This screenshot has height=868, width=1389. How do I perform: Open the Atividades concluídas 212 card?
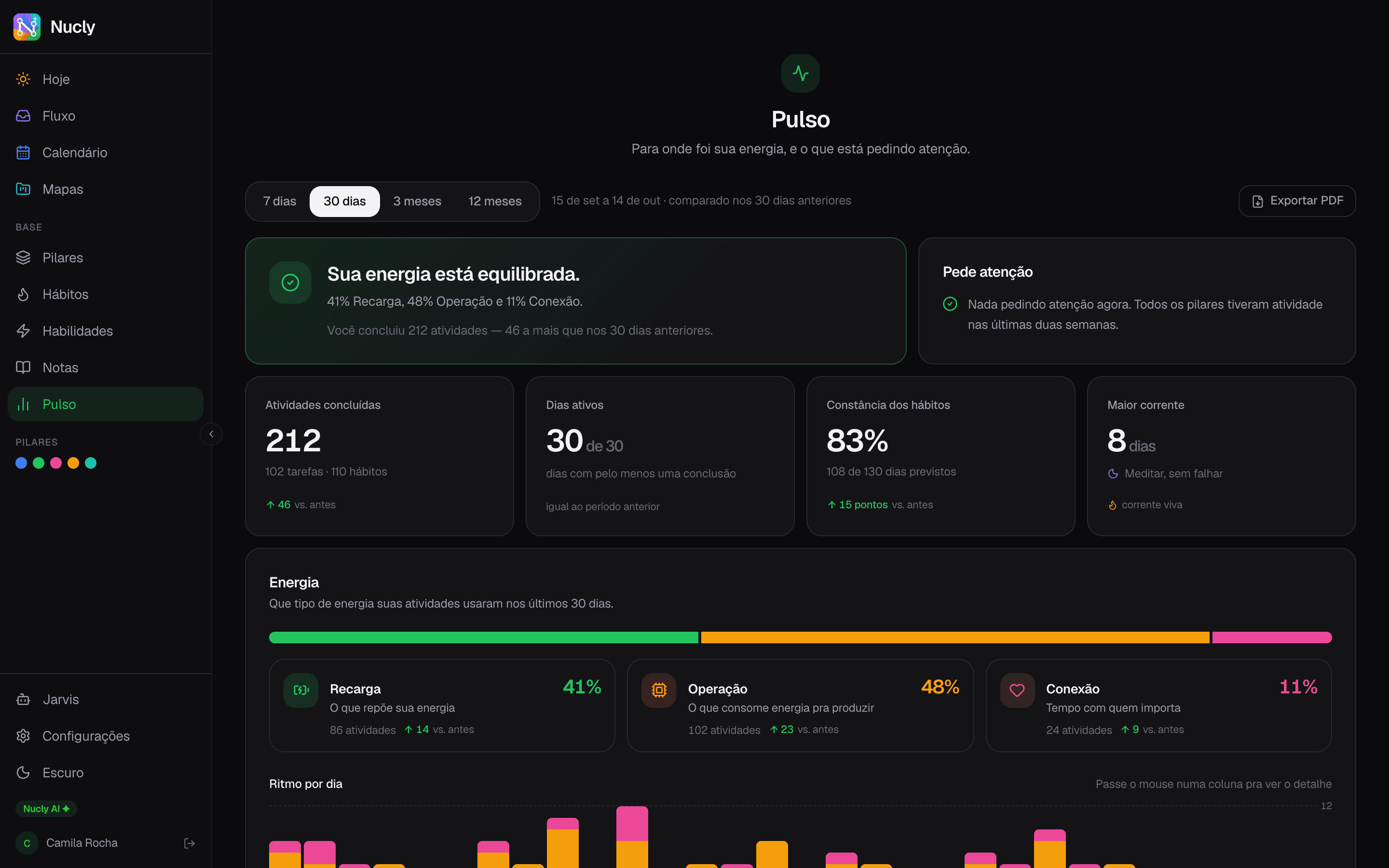pyautogui.click(x=380, y=456)
